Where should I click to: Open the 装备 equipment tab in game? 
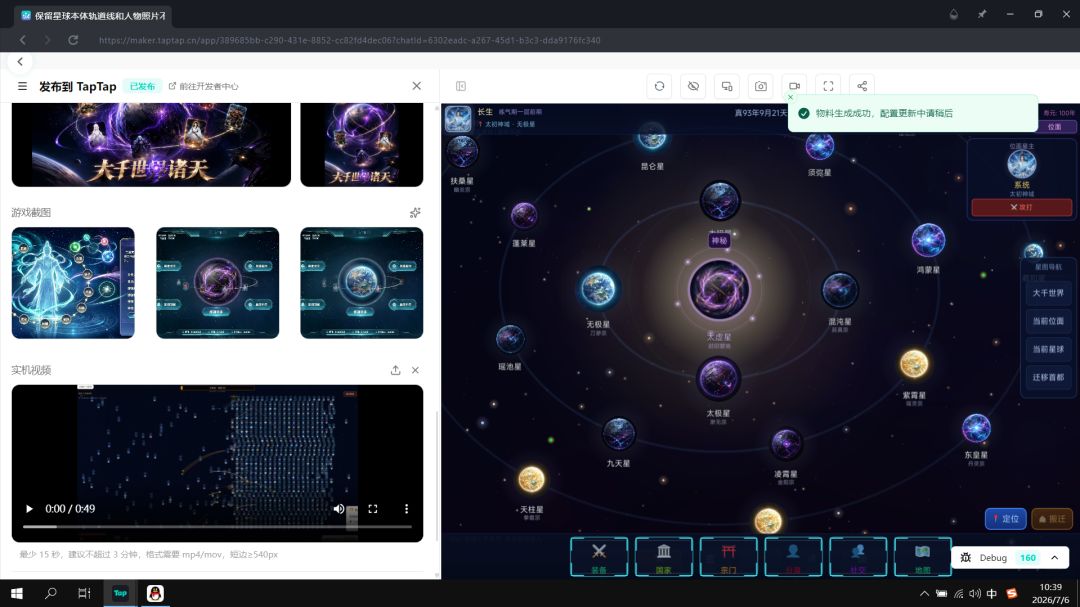(599, 557)
